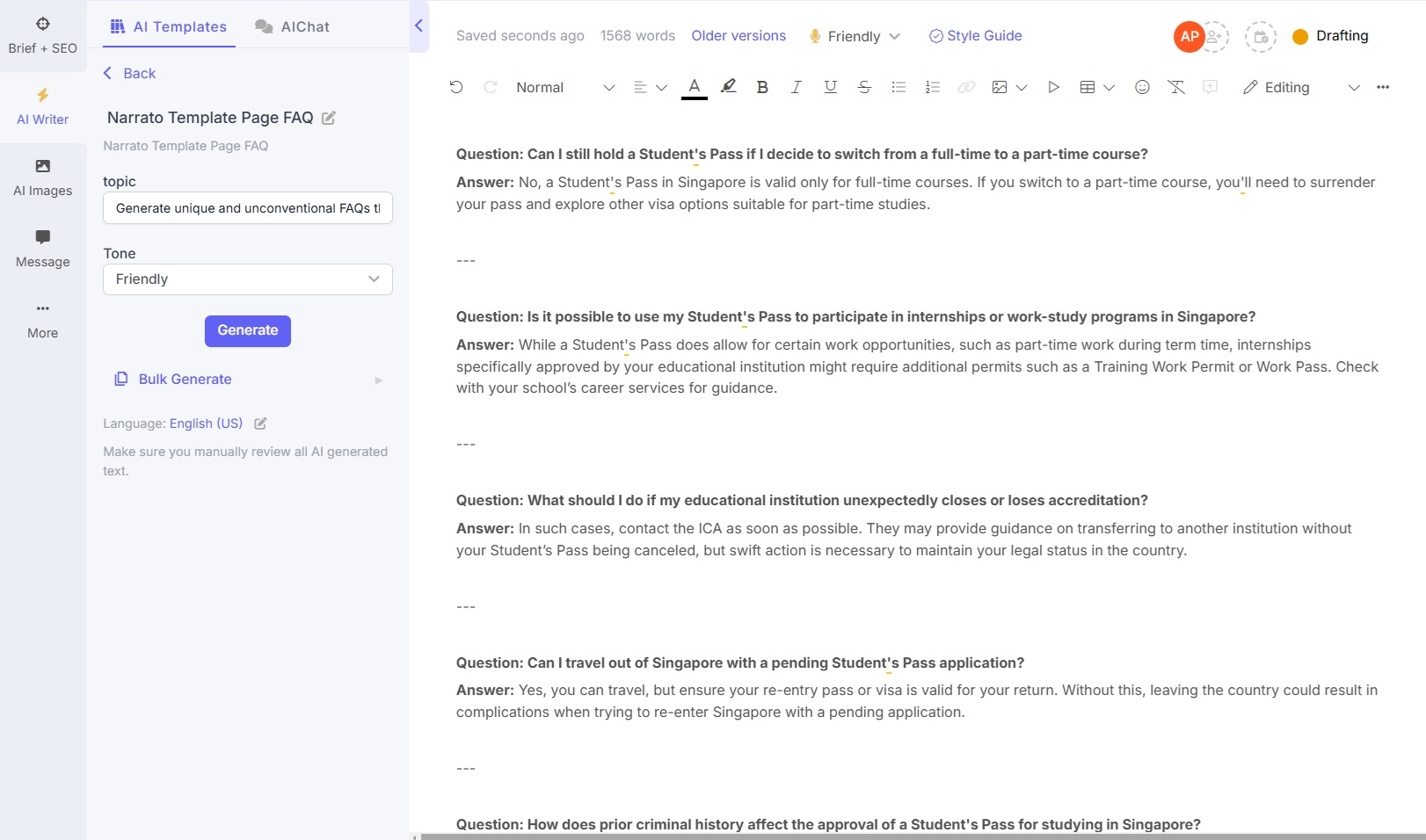Toggle bulleted list
Image resolution: width=1426 pixels, height=840 pixels.
click(x=899, y=87)
